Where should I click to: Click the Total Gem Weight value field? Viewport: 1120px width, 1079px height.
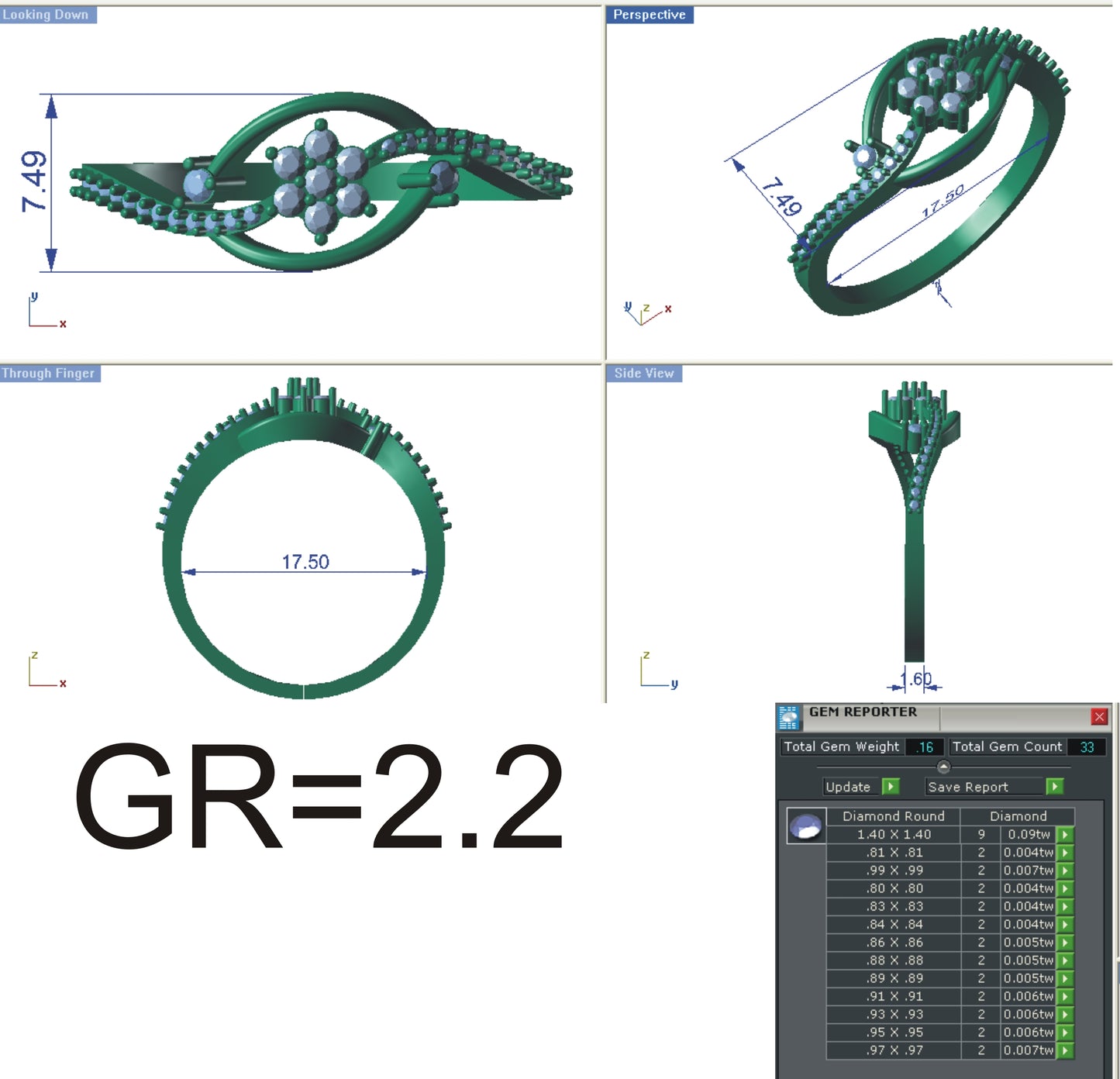pos(922,746)
